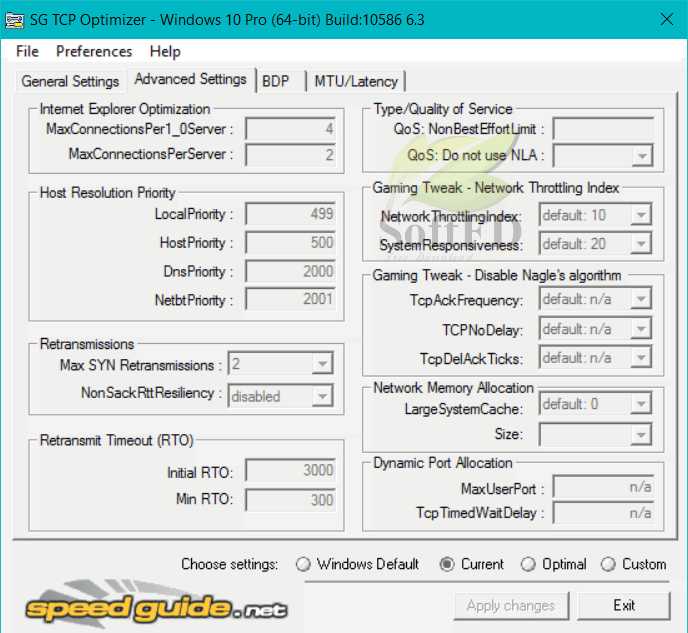Switch to the General Settings tab
The height and width of the screenshot is (633, 688).
(70, 81)
